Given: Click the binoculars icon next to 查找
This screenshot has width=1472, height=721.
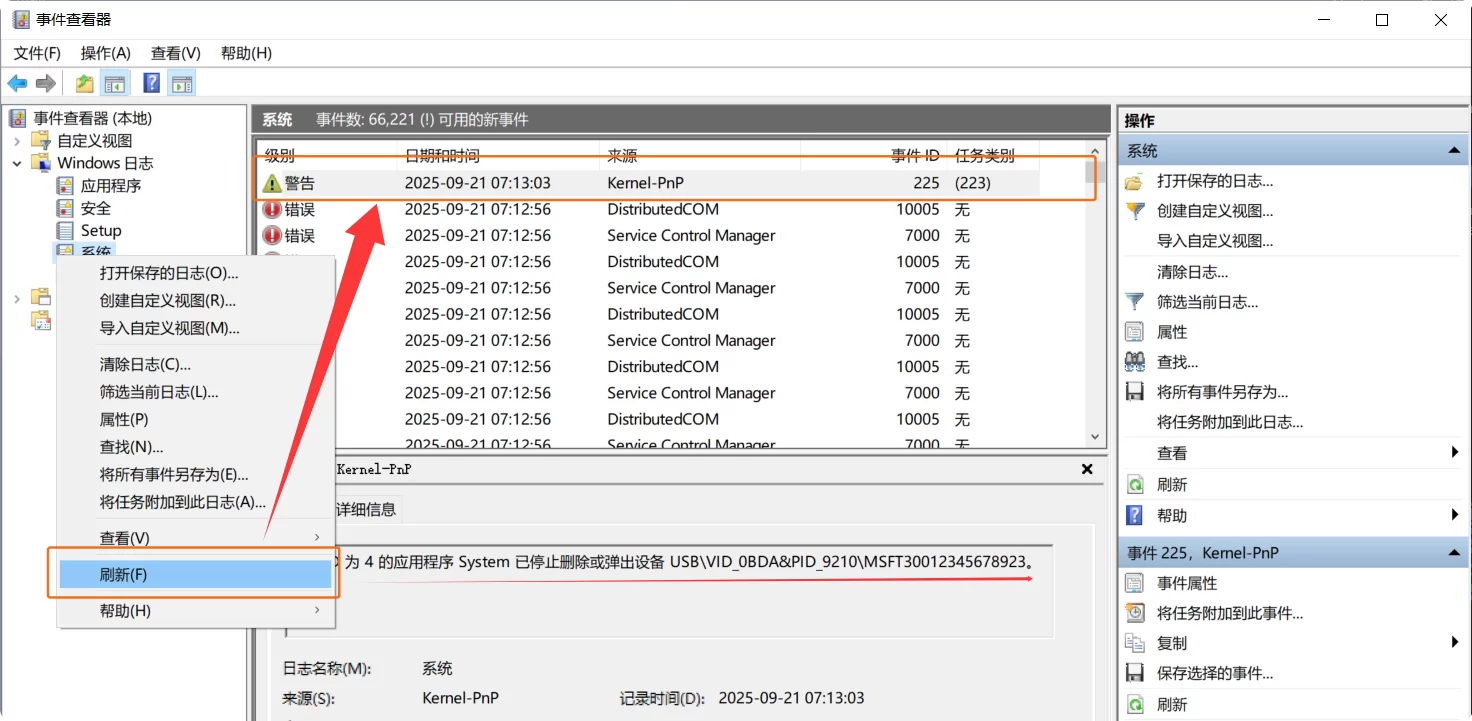Looking at the screenshot, I should [1134, 362].
